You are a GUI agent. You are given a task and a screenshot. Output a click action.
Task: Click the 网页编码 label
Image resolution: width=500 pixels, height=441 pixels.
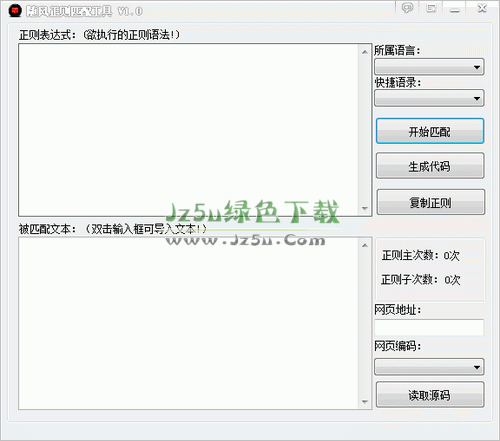(398, 346)
